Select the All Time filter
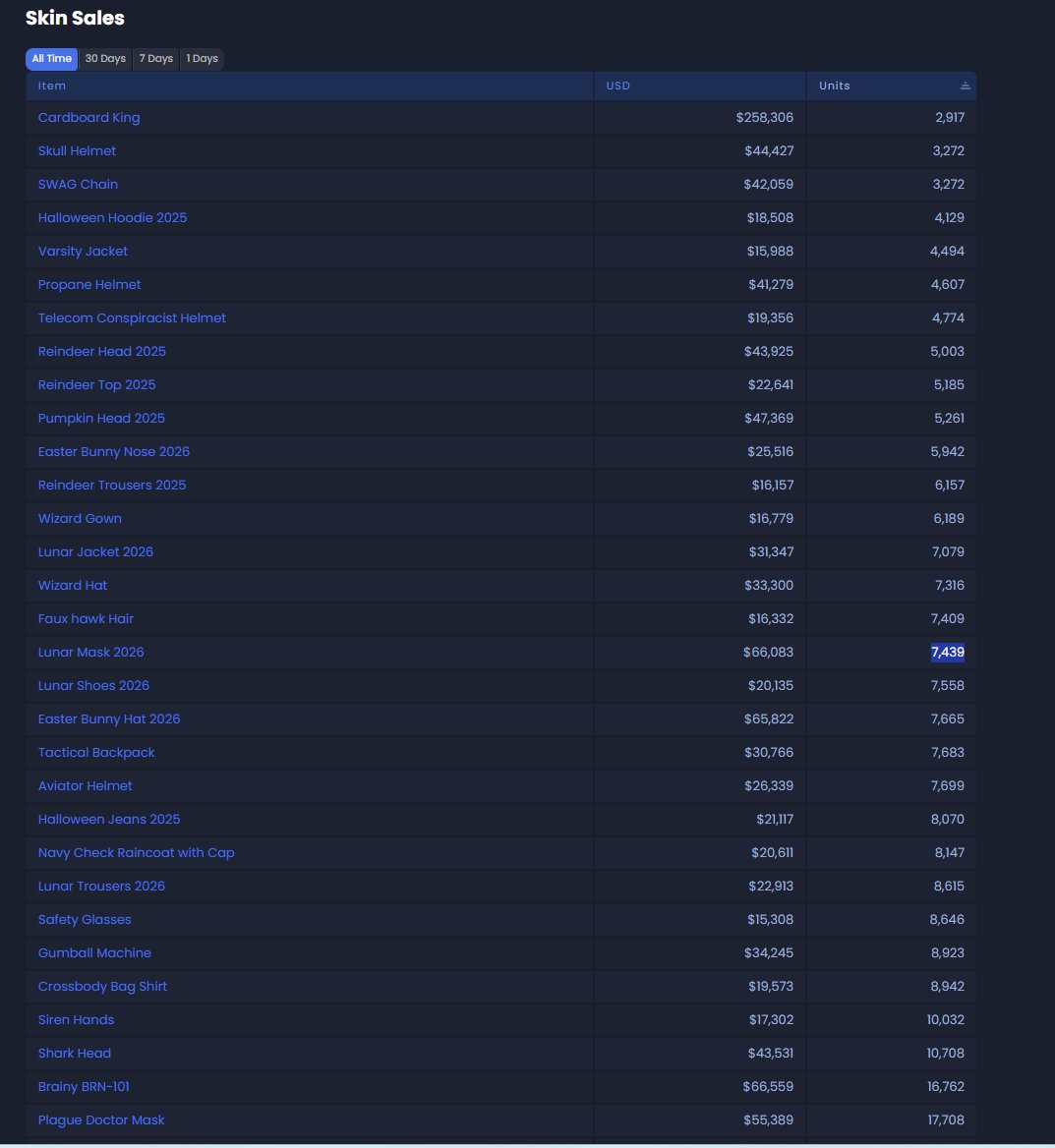Screen dimensions: 1055x1148 (51, 59)
